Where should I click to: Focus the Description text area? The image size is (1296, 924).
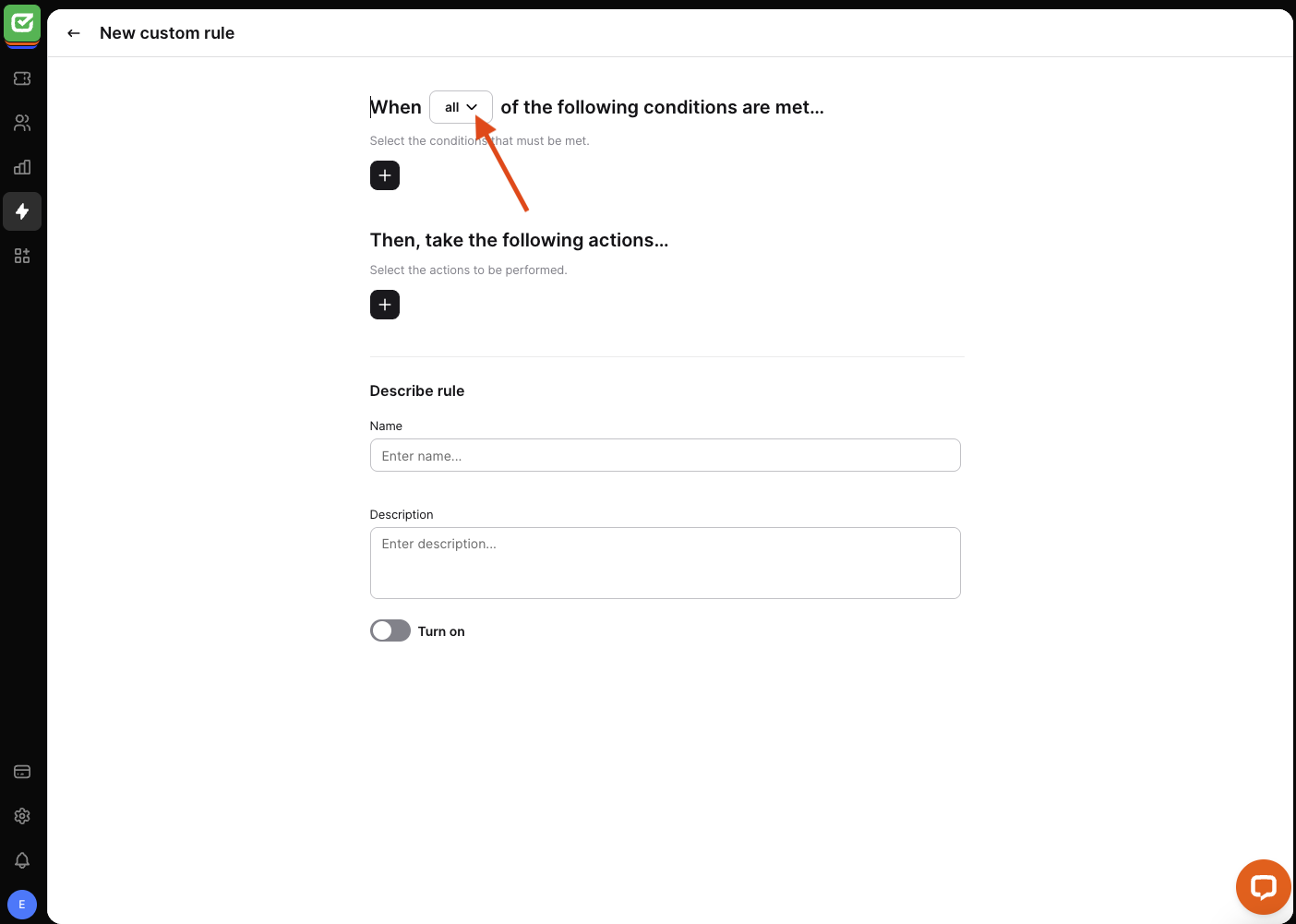[666, 563]
